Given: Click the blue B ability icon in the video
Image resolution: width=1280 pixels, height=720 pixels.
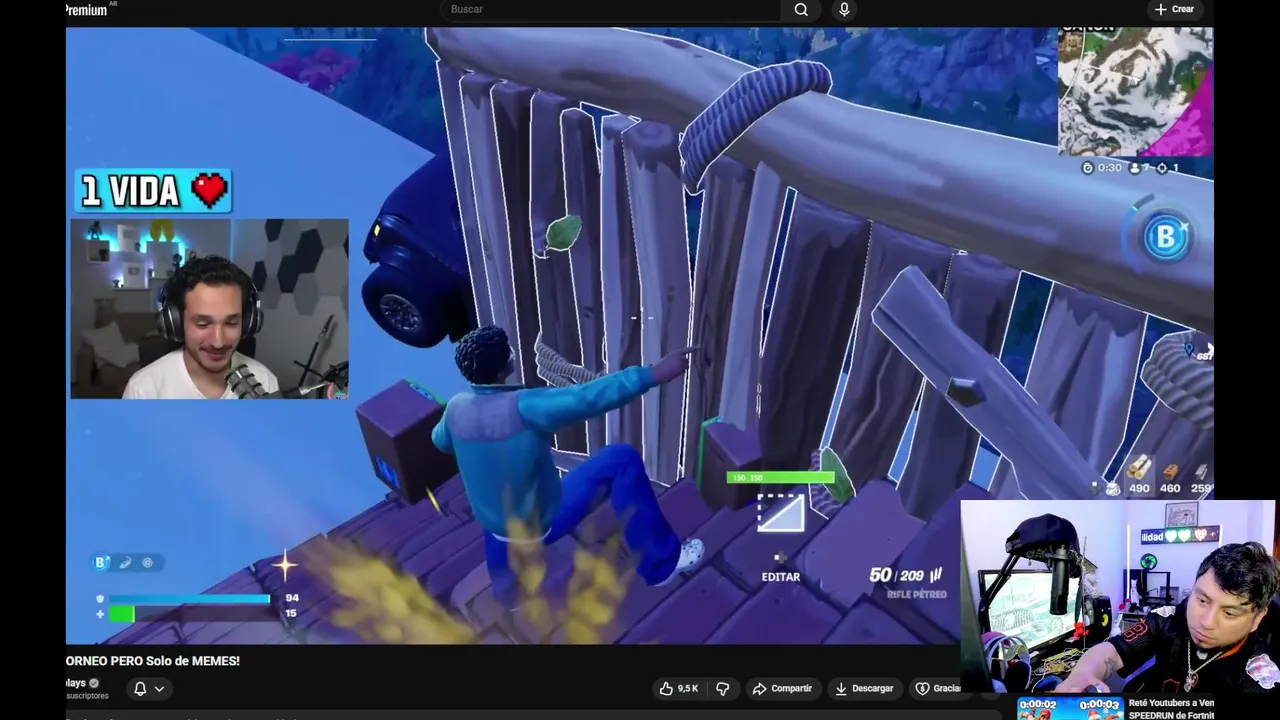Looking at the screenshot, I should pos(1165,238).
